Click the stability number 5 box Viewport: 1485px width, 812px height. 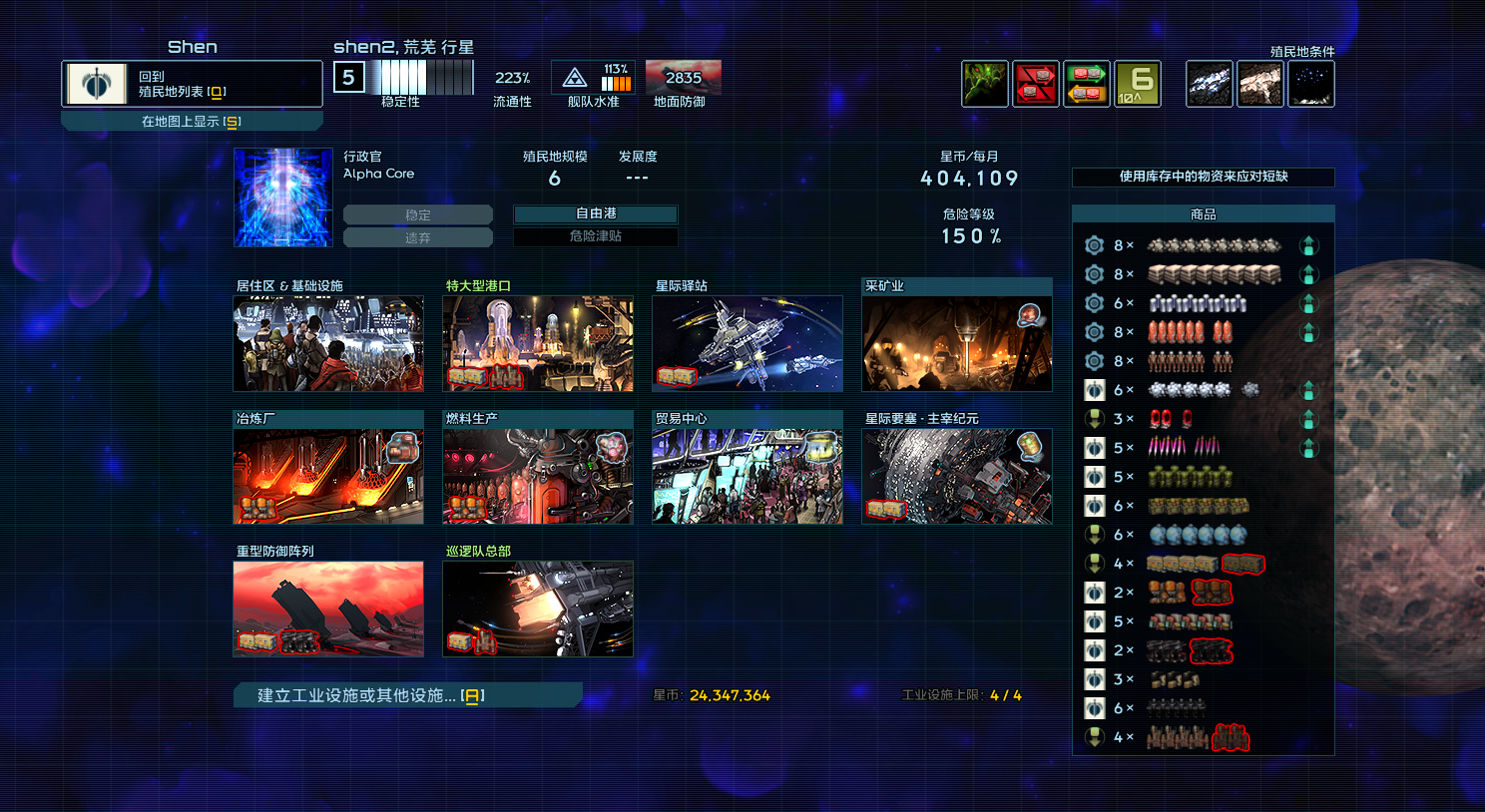point(348,78)
